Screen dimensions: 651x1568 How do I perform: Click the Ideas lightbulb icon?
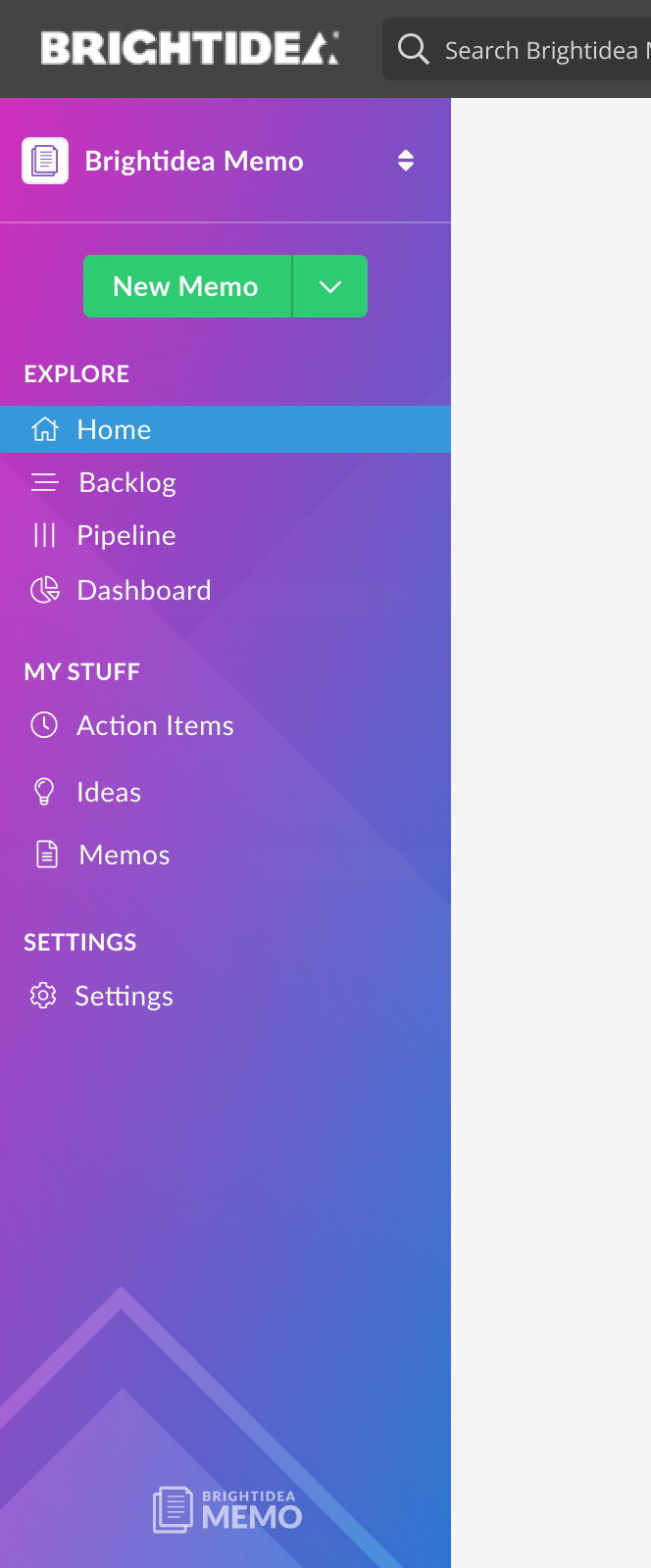pyautogui.click(x=44, y=792)
